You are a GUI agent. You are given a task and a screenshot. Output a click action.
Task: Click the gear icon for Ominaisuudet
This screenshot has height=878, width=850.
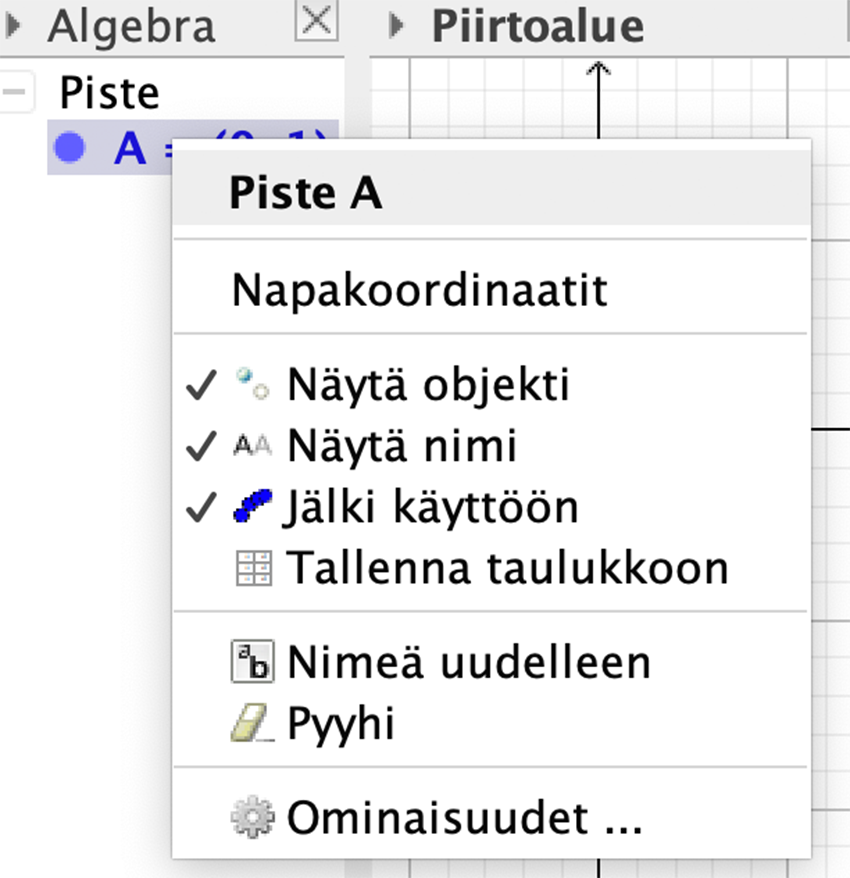[x=253, y=817]
